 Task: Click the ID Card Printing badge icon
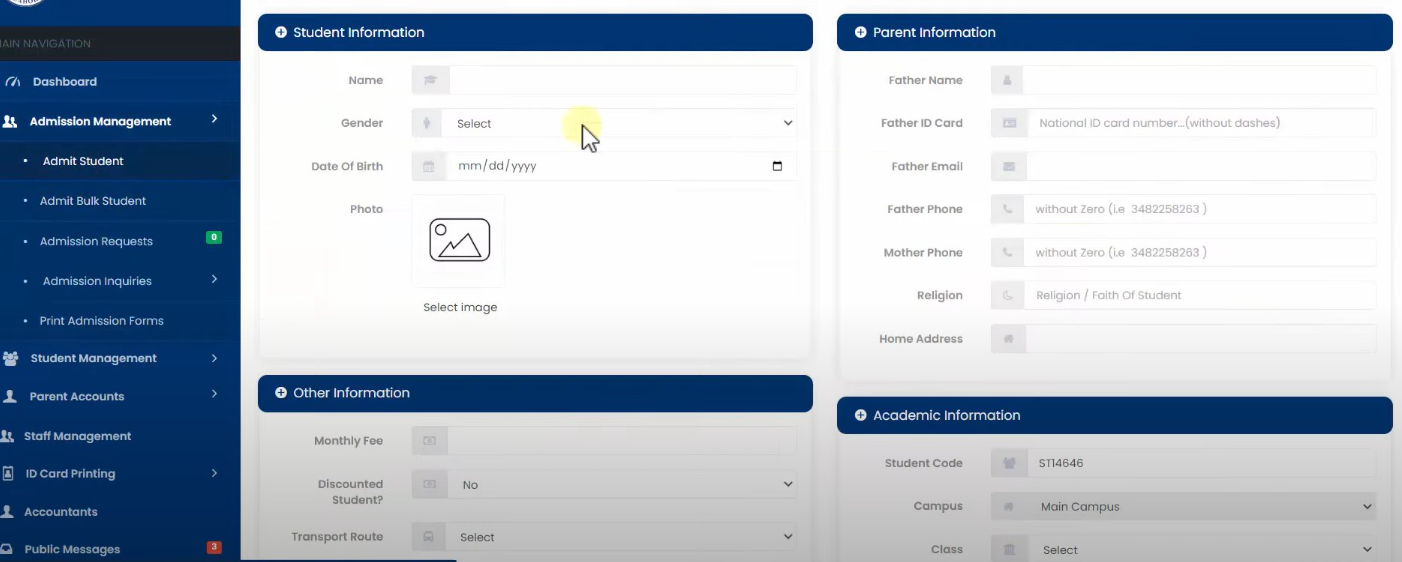[x=7, y=474]
